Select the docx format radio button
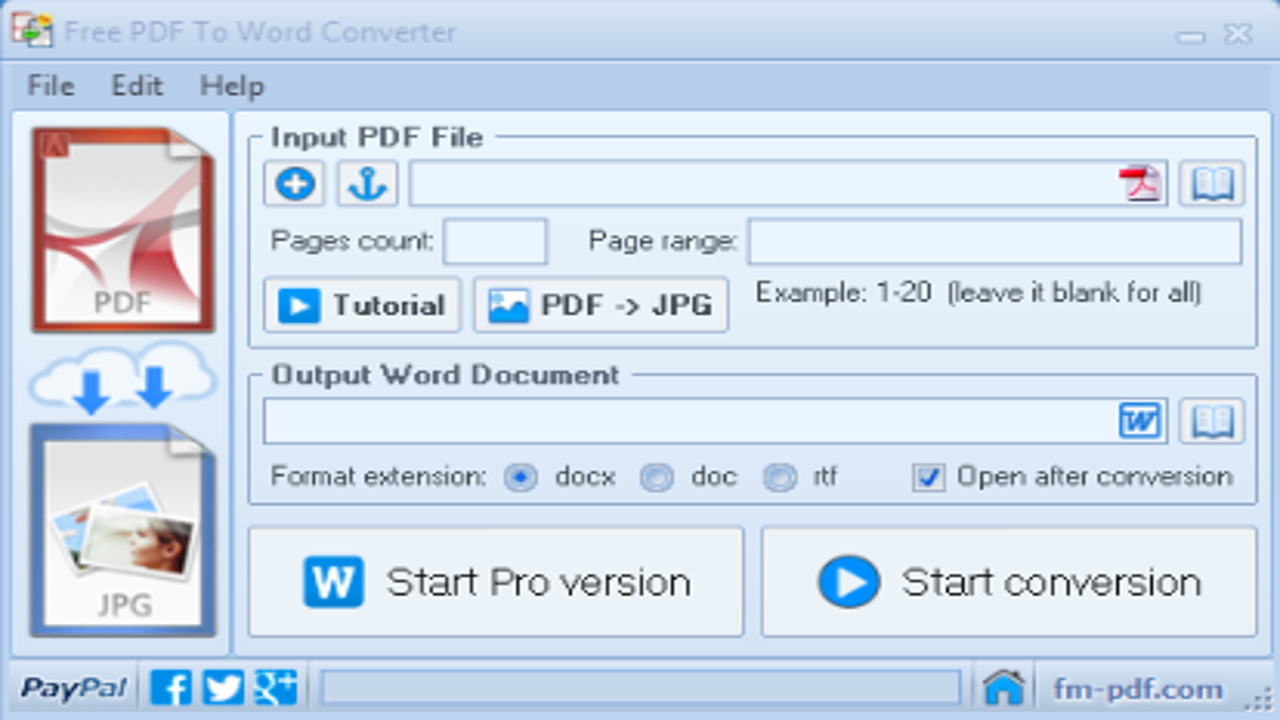1280x720 pixels. (x=520, y=477)
